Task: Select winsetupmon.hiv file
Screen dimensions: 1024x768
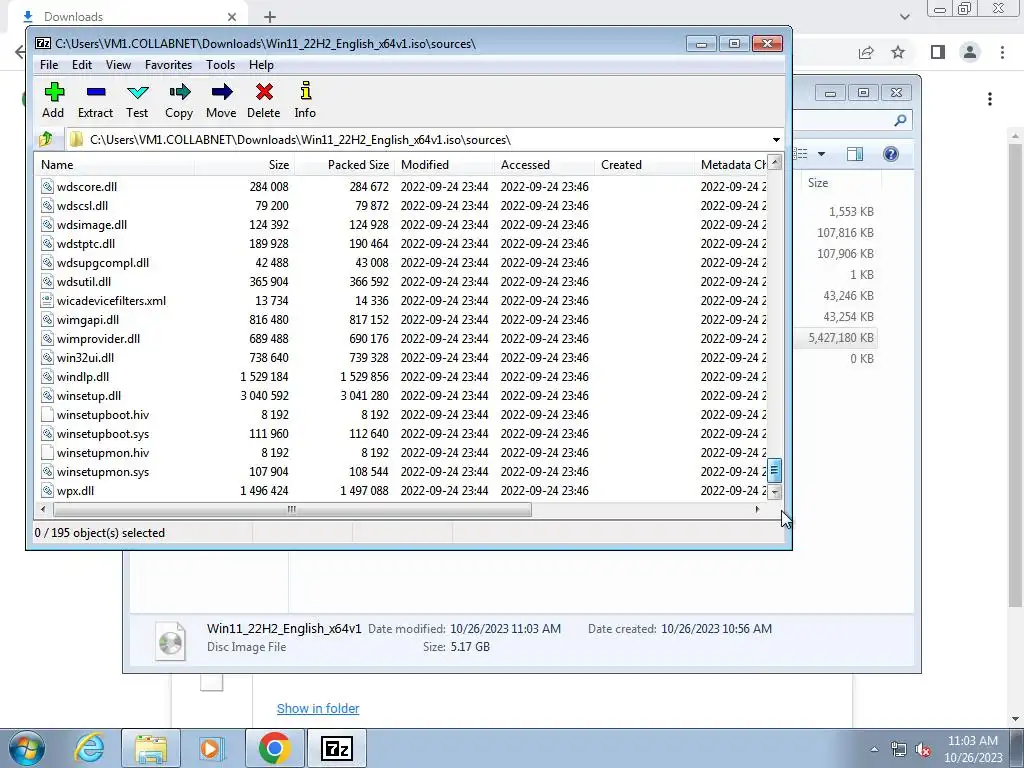Action: pyautogui.click(x=103, y=452)
